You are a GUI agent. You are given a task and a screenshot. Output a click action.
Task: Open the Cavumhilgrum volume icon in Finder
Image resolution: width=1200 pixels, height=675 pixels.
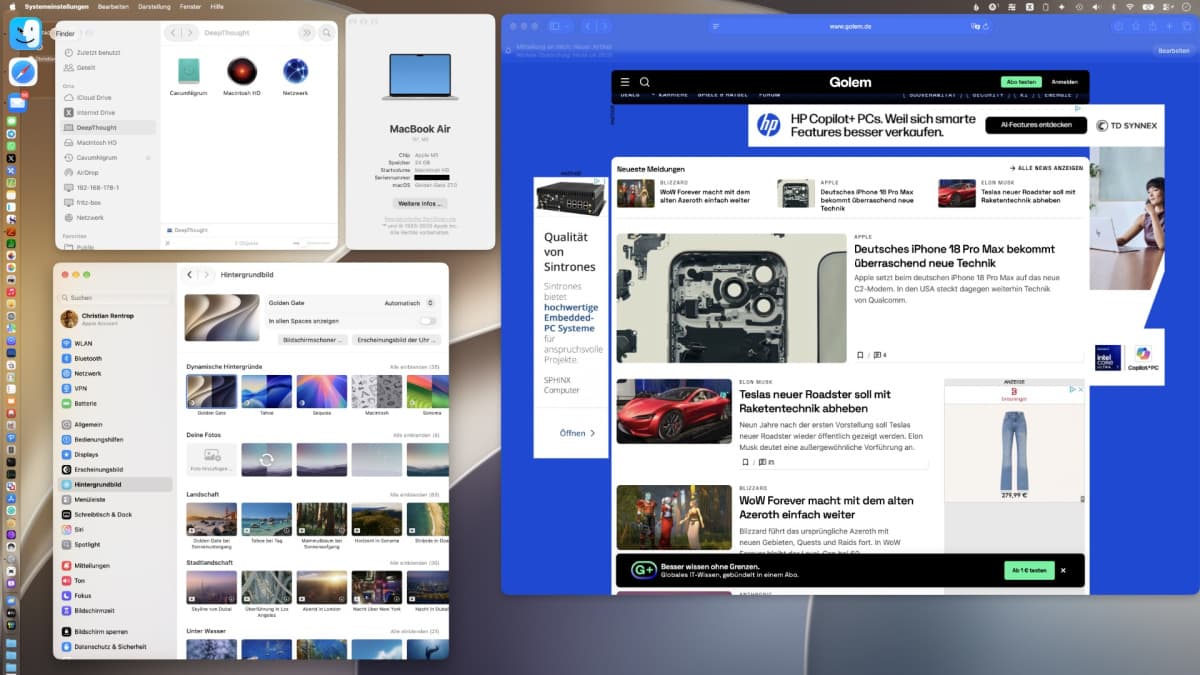pos(188,70)
